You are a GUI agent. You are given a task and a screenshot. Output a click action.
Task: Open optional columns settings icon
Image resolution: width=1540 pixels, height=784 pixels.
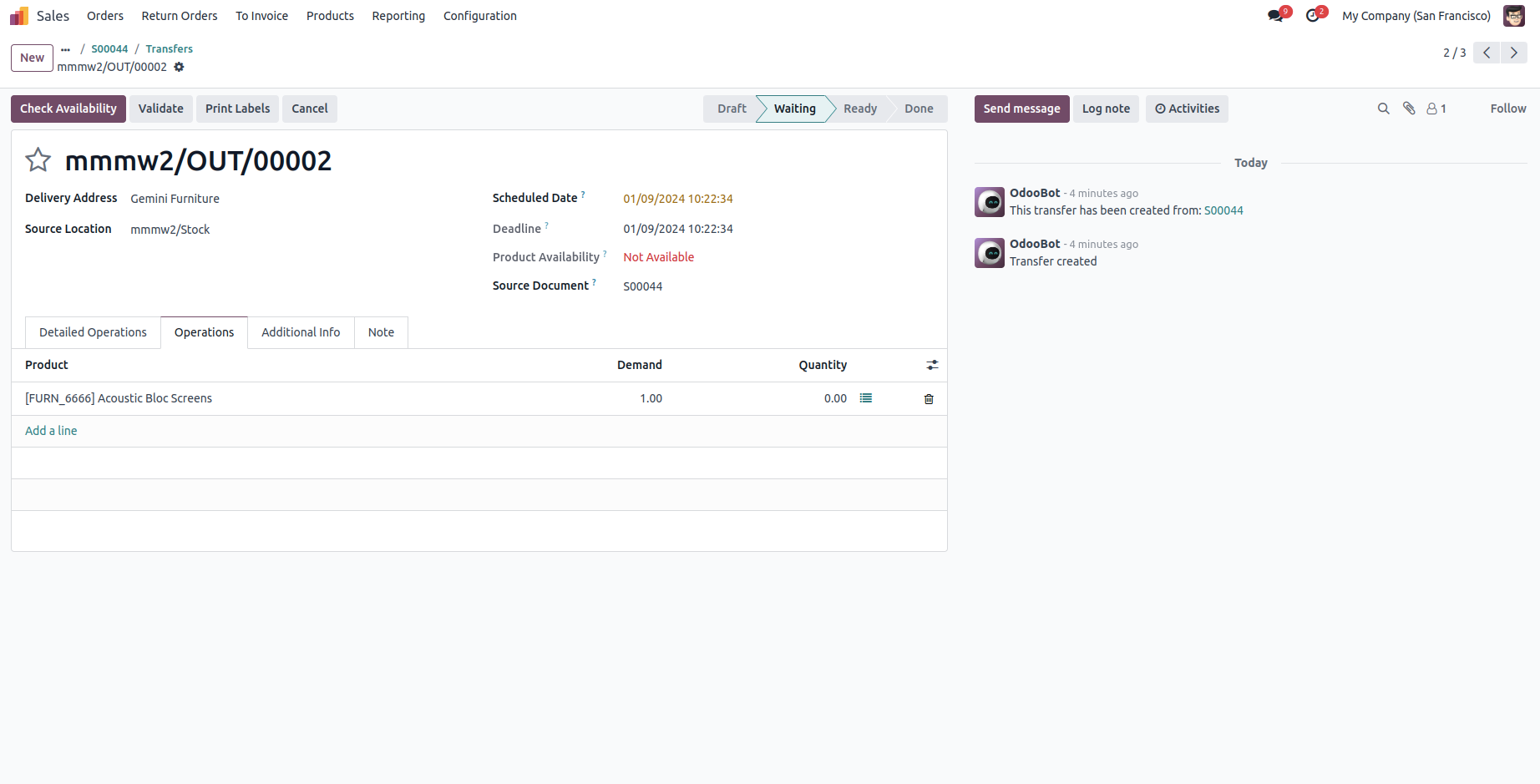[932, 365]
